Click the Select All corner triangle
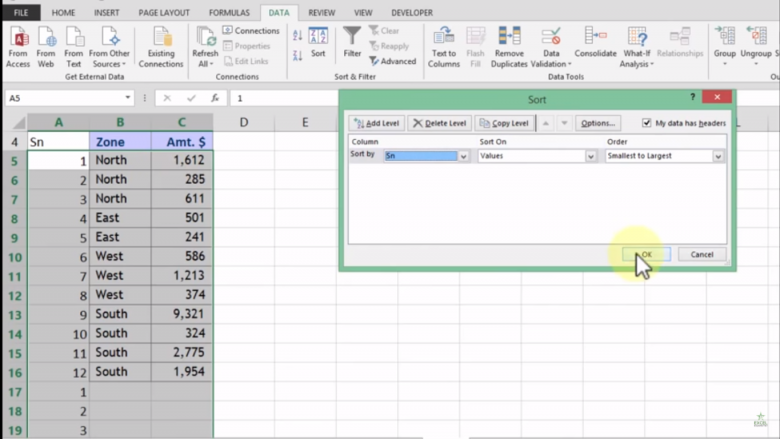Screen dimensions: 780x439 [x=18, y=122]
